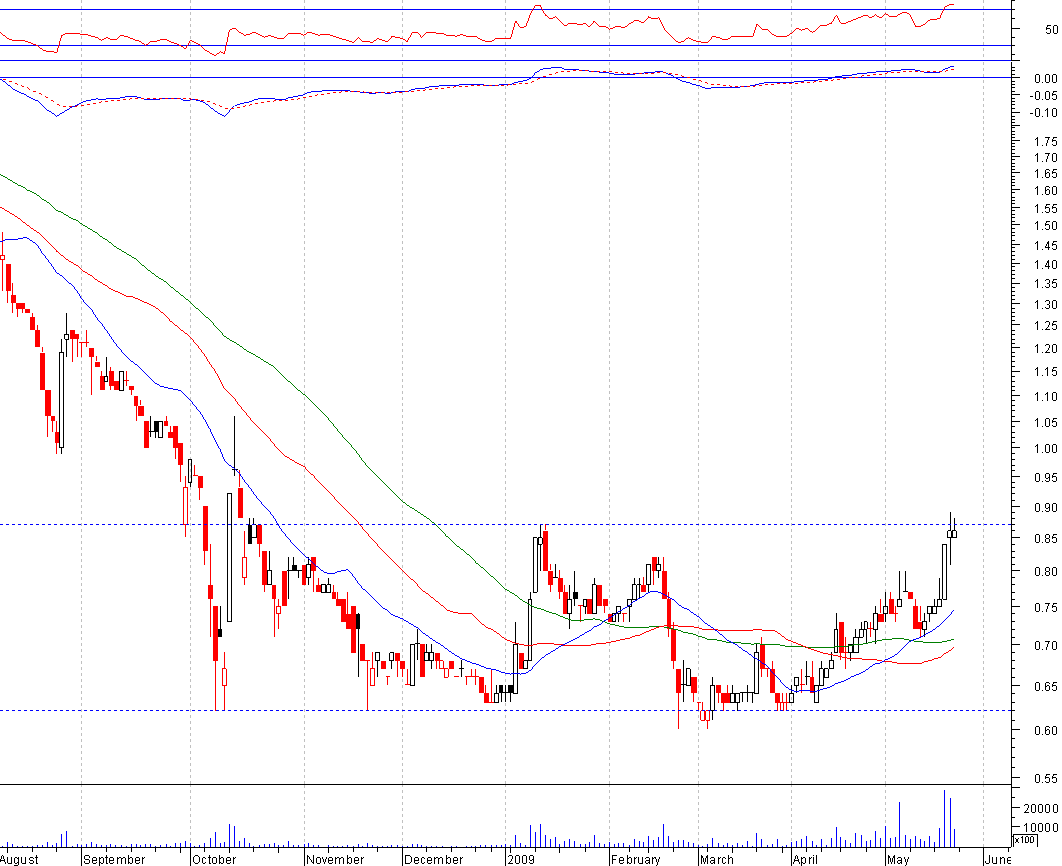Select the 1.70 price axis label

[x=1046, y=158]
